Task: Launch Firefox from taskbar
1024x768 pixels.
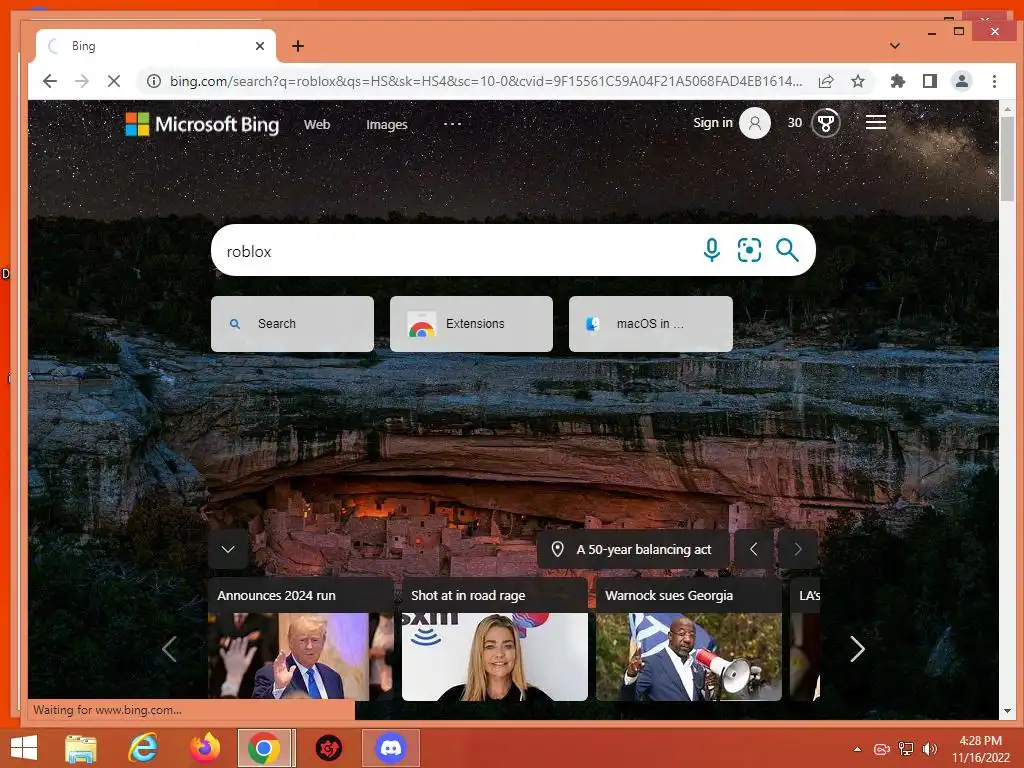Action: [x=204, y=748]
